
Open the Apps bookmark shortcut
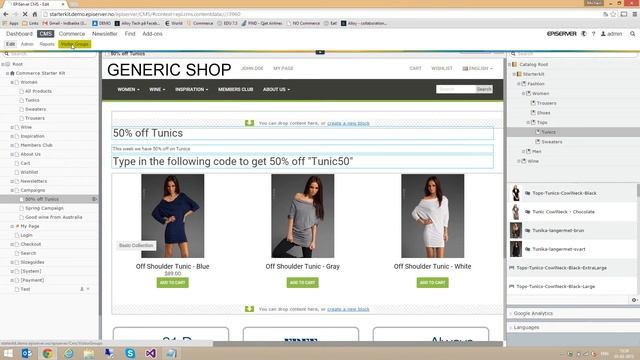(x=11, y=23)
